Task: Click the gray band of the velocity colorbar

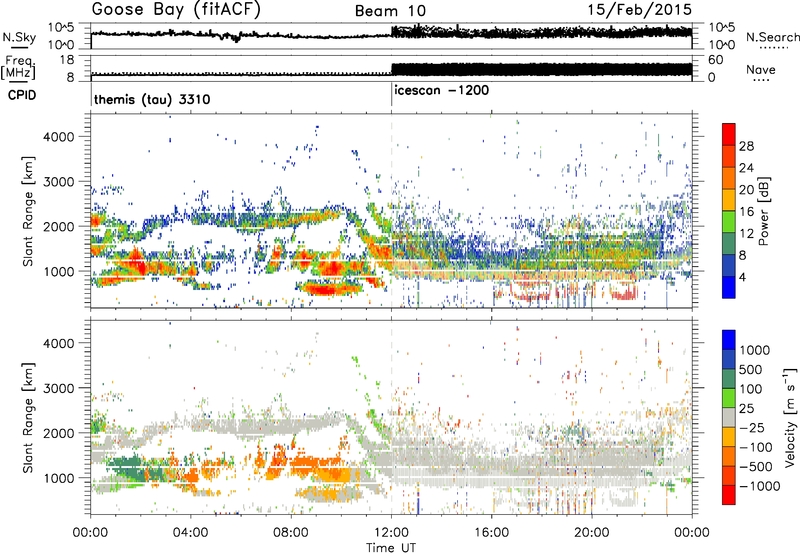Action: click(x=729, y=417)
